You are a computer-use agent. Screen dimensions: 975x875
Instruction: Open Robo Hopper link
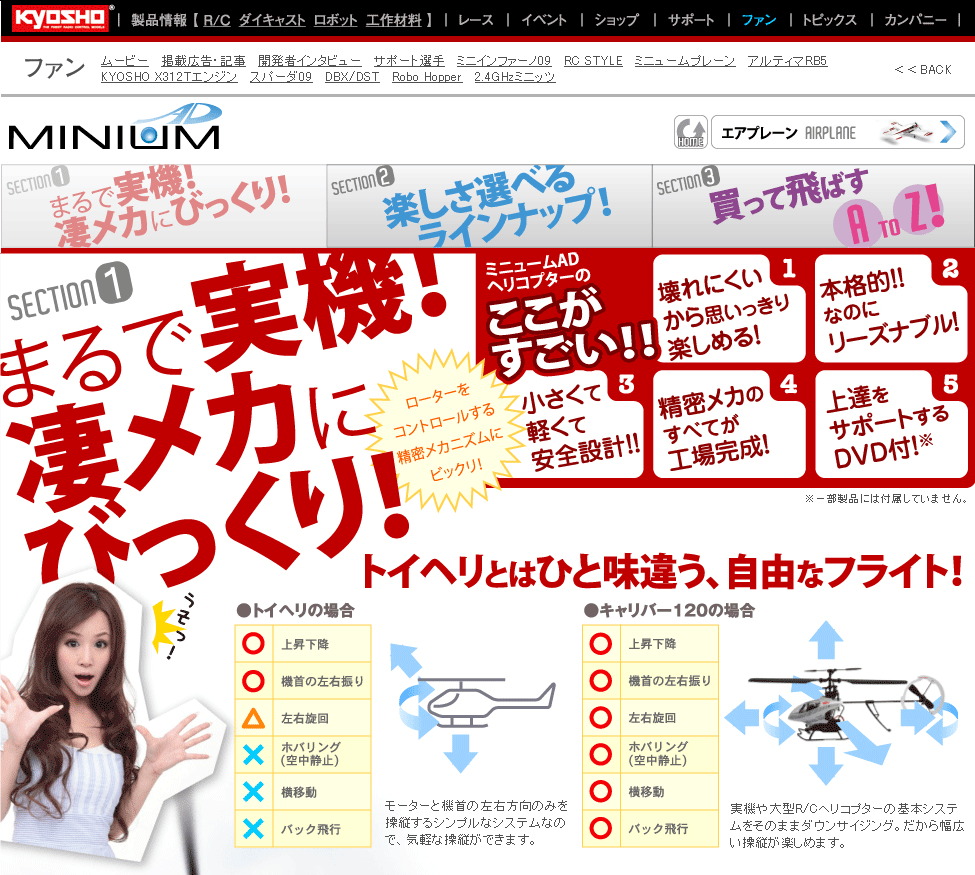tap(427, 77)
